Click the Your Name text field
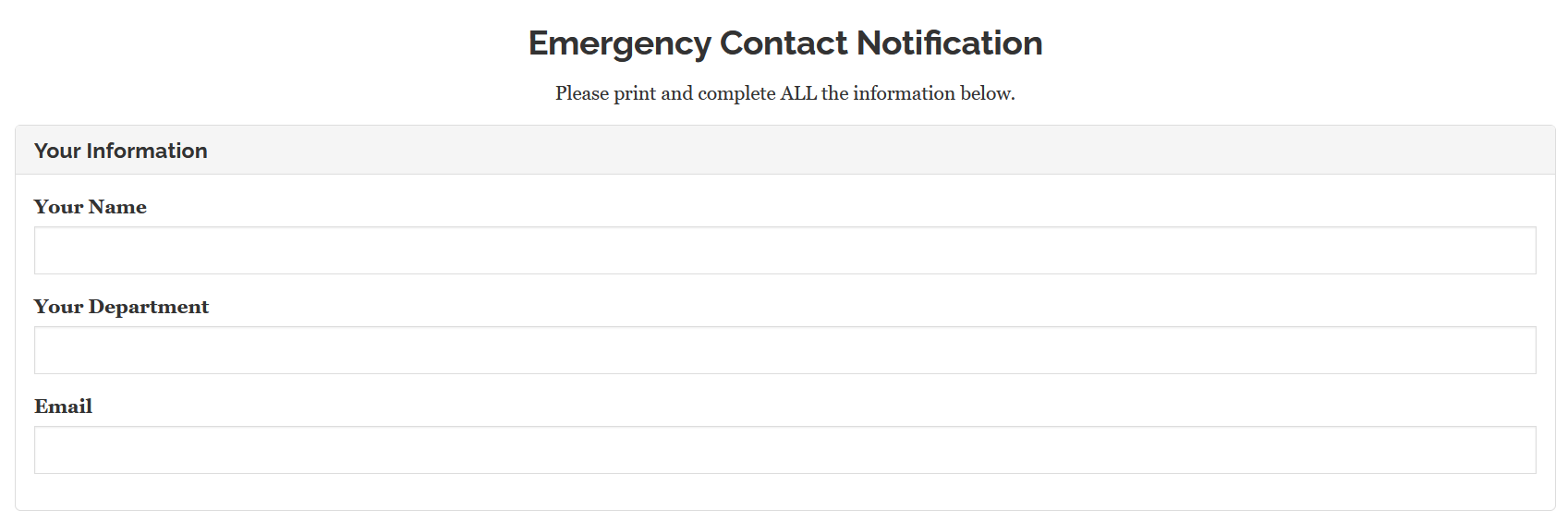This screenshot has height=522, width=1568. [784, 250]
